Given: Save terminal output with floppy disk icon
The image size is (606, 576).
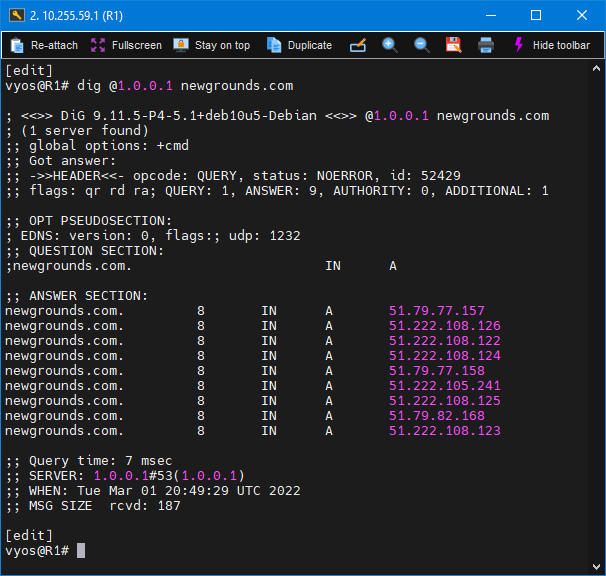Looking at the screenshot, I should (453, 45).
